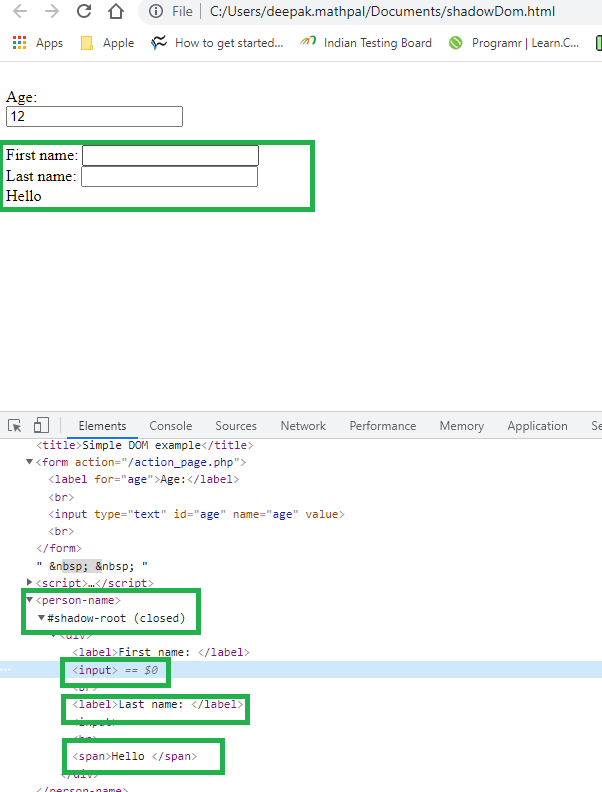Click the browser back arrow
The width and height of the screenshot is (602, 792).
click(20, 11)
